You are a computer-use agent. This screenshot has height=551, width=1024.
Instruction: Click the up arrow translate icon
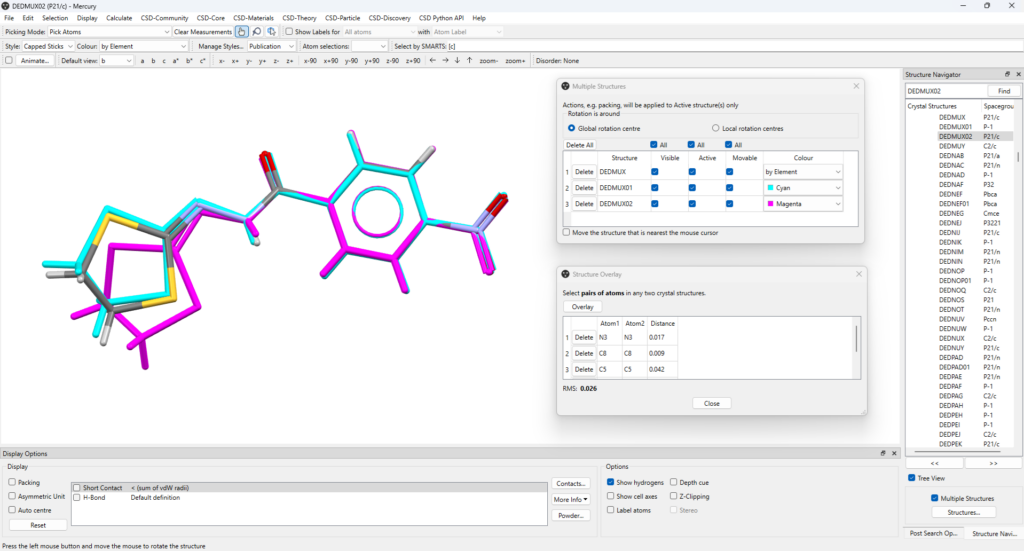(470, 61)
